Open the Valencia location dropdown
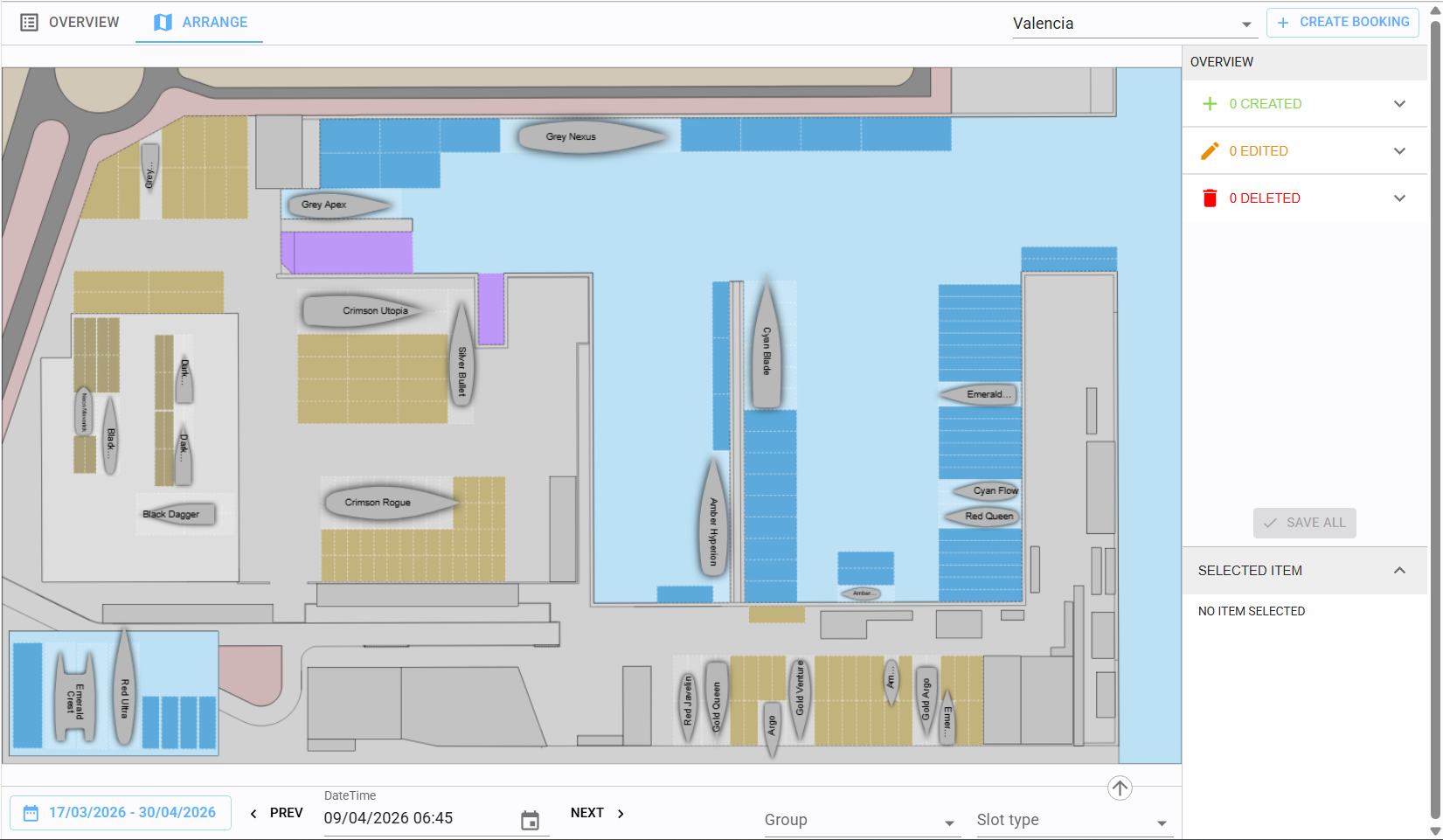 [x=1133, y=24]
